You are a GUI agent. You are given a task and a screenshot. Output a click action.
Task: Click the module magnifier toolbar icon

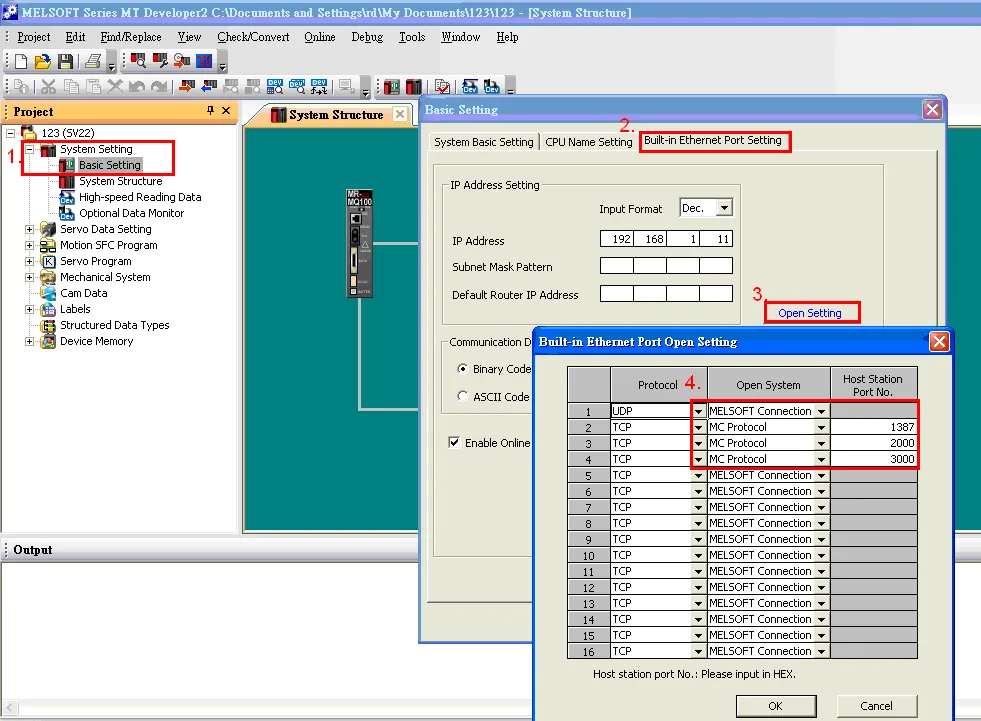(x=138, y=61)
